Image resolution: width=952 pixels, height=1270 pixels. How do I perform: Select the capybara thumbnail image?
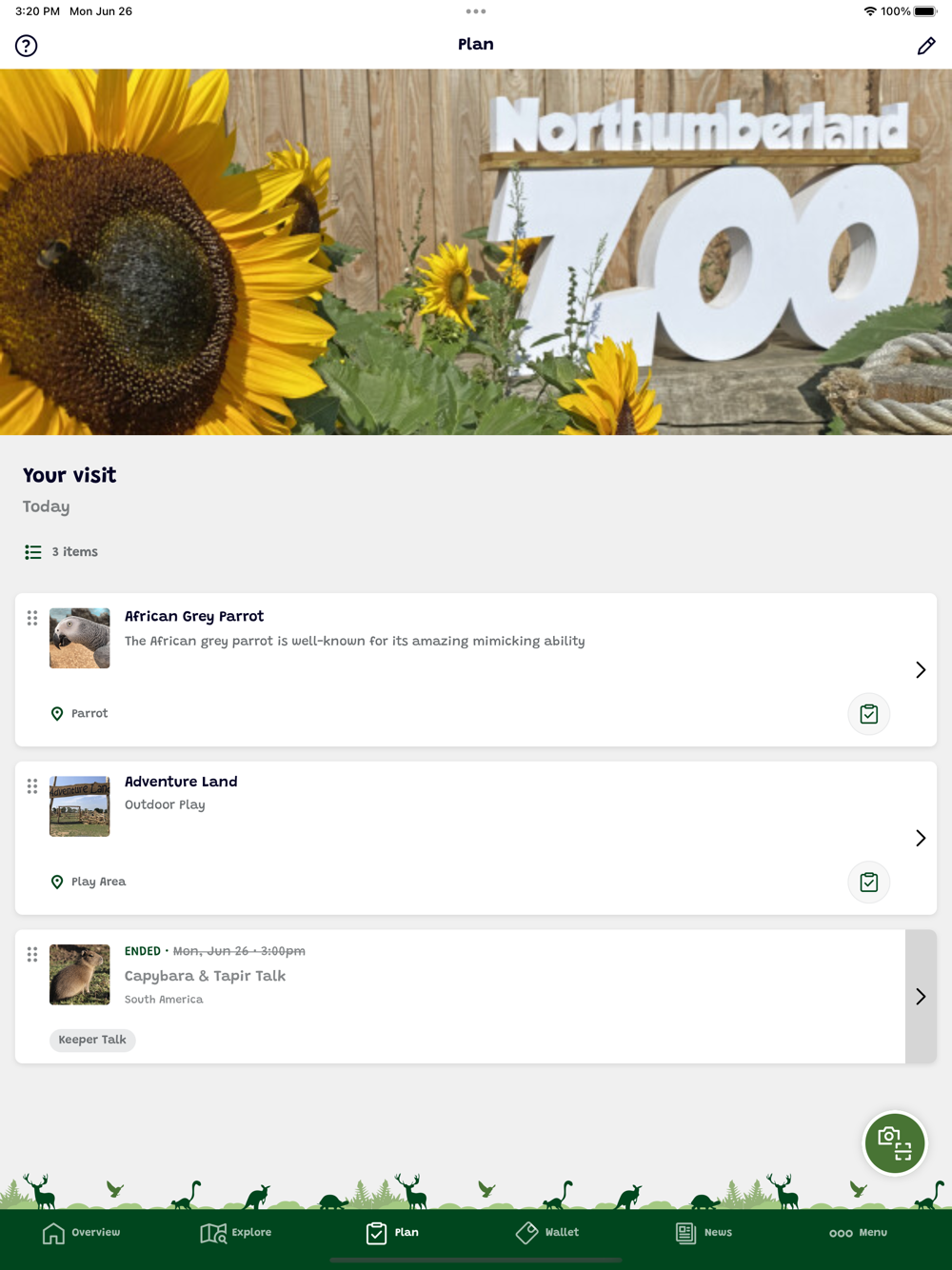[x=80, y=975]
